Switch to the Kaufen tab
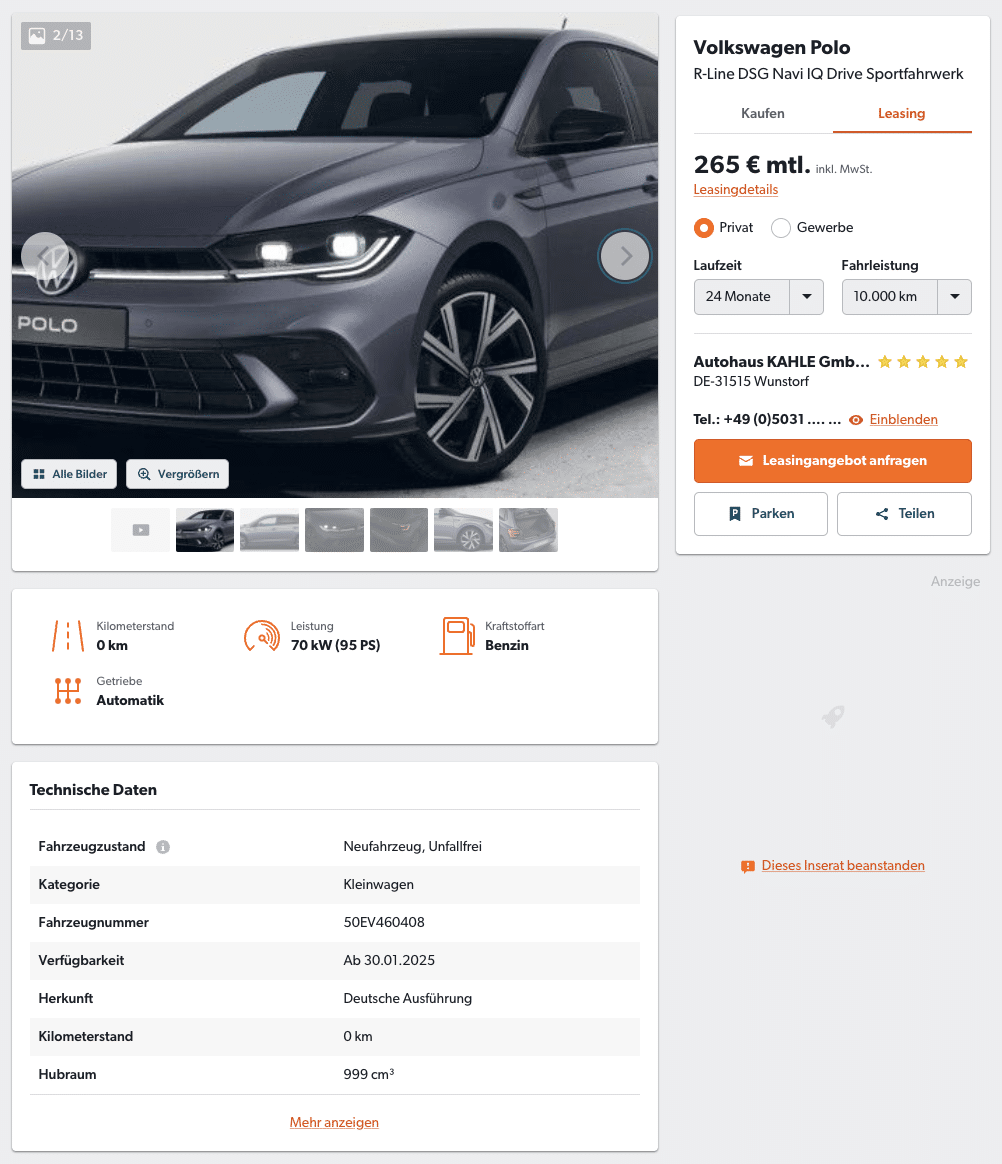Image resolution: width=1002 pixels, height=1164 pixels. click(763, 114)
